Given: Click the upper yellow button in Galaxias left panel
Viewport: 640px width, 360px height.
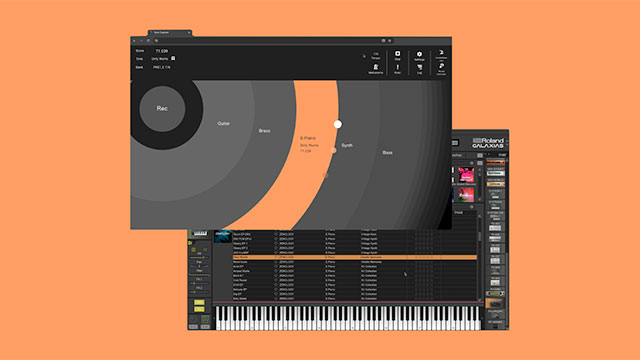Looking at the screenshot, I should [x=199, y=302].
